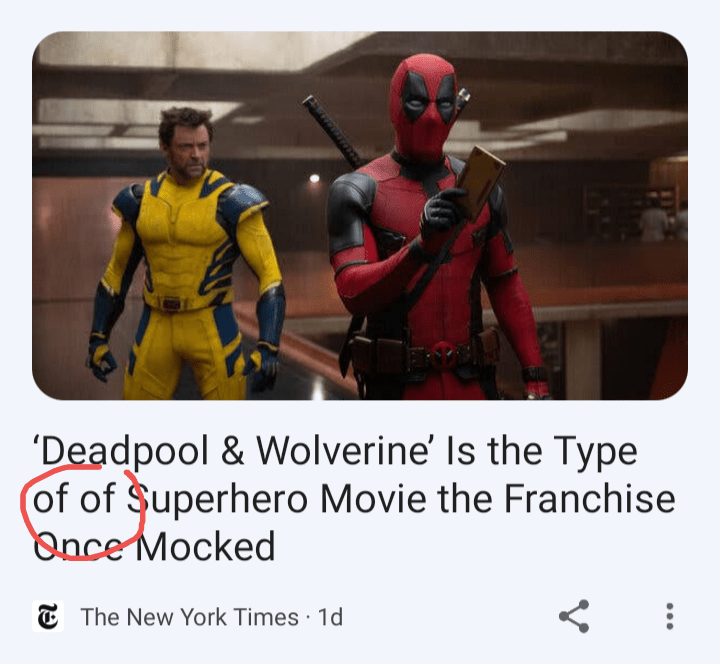The image size is (720, 664).
Task: Click the word 'Once' in the headline
Action: (79, 547)
